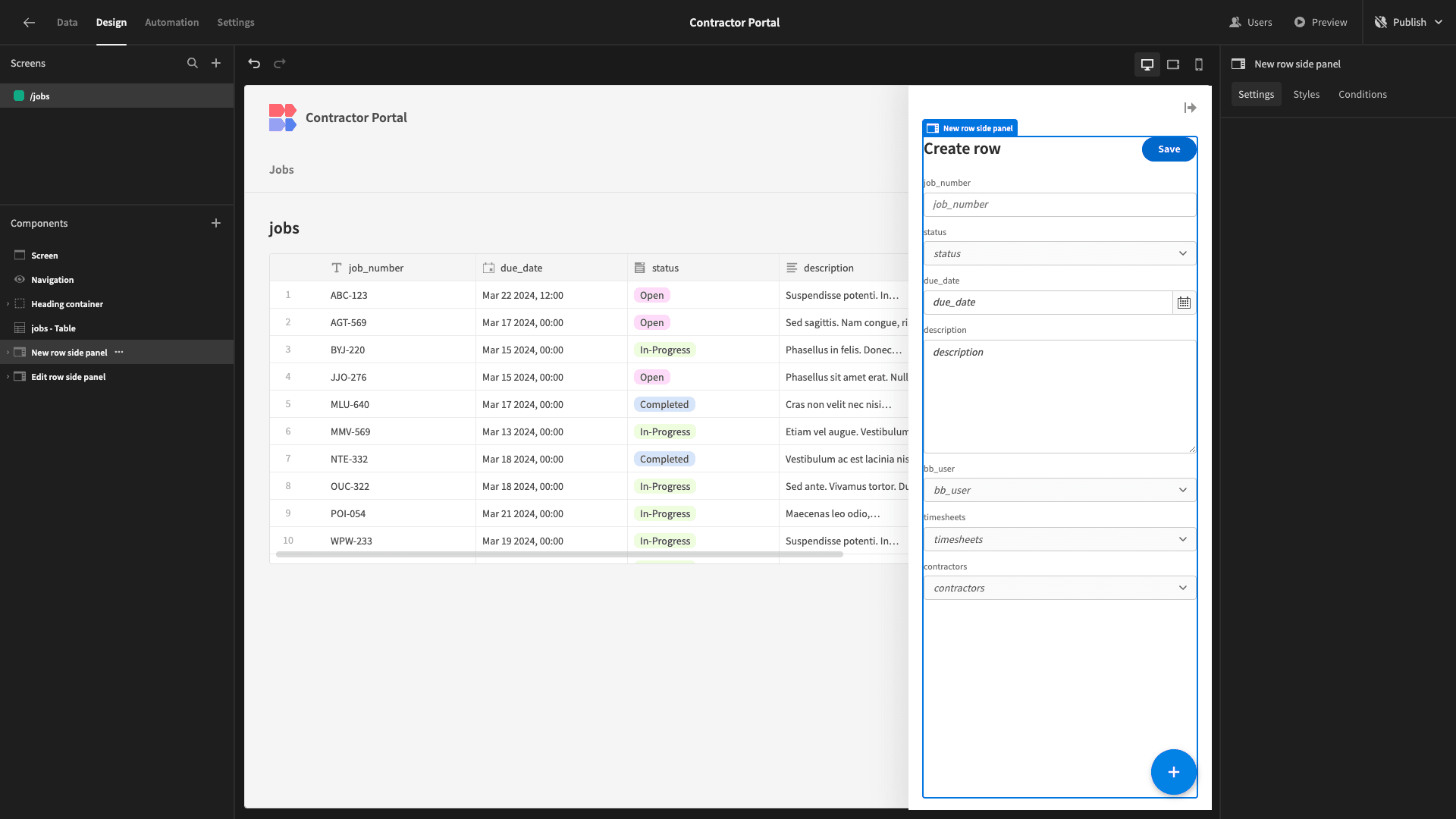Switch to mobile preview icon
This screenshot has width=1456, height=819.
click(1199, 64)
